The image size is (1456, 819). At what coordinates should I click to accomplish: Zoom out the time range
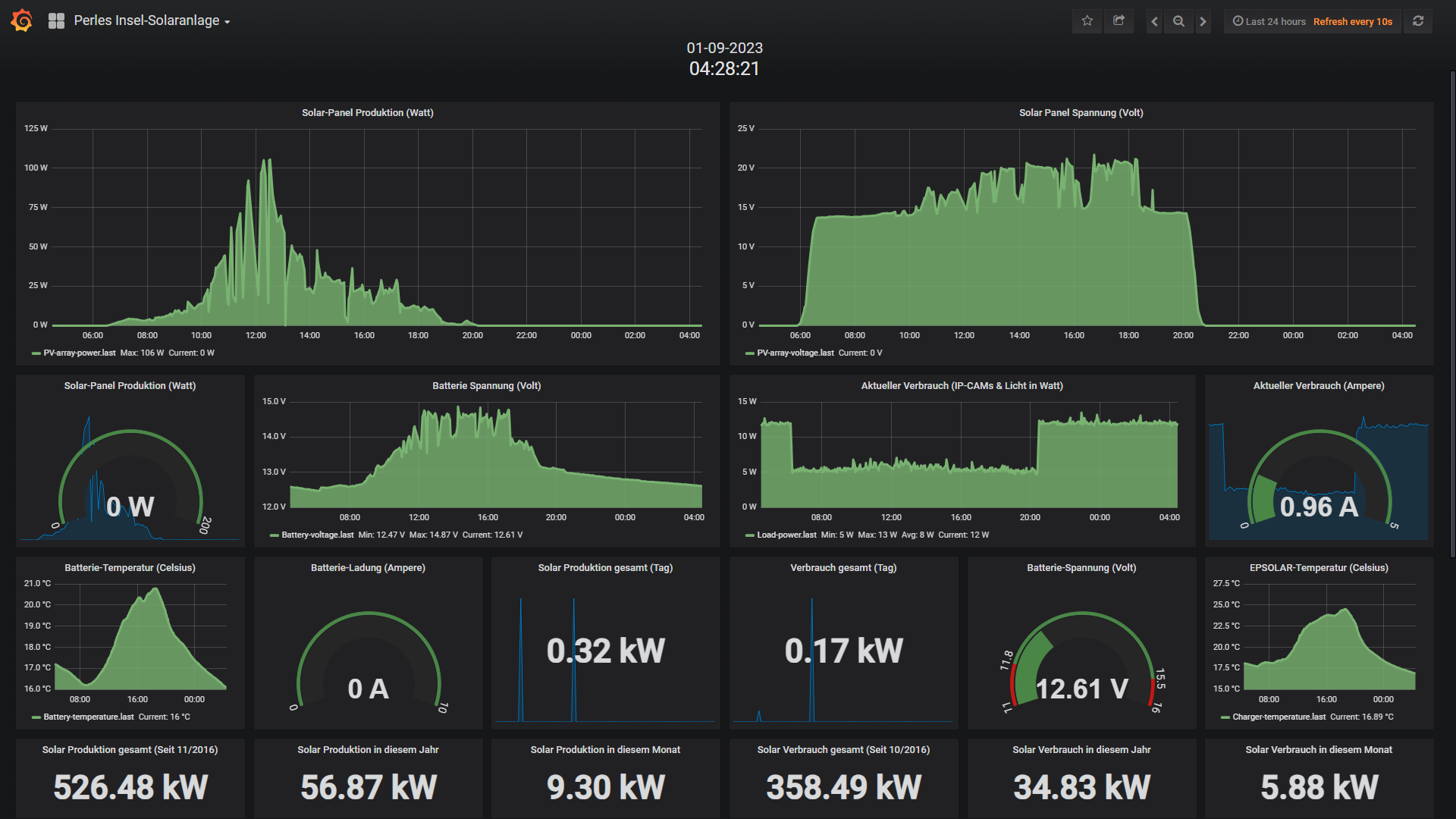coord(1178,21)
